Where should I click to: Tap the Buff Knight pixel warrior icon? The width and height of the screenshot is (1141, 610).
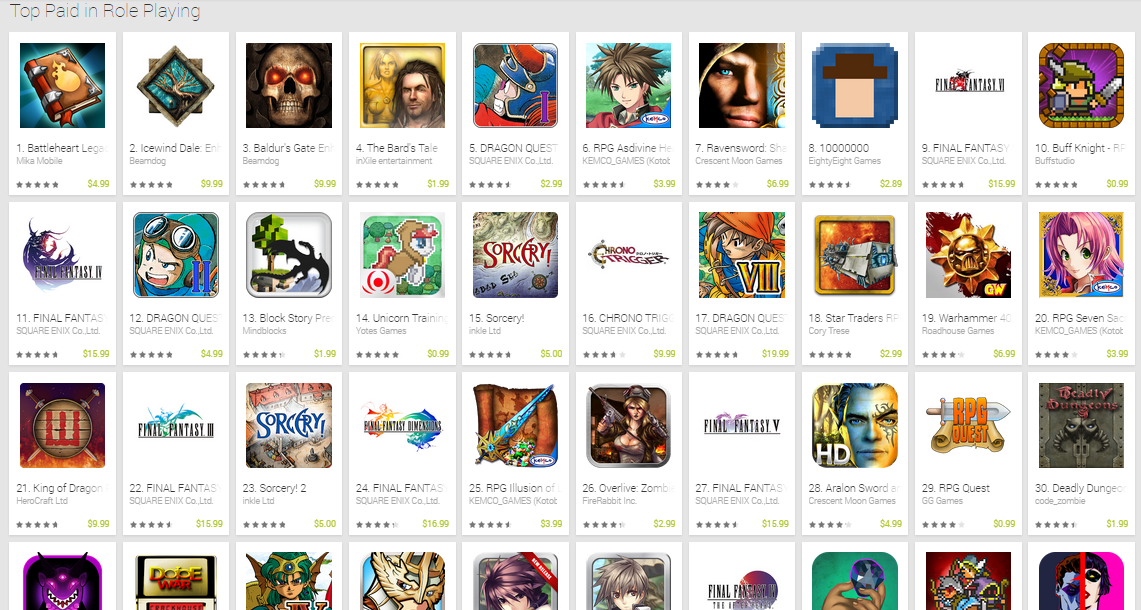(1081, 85)
